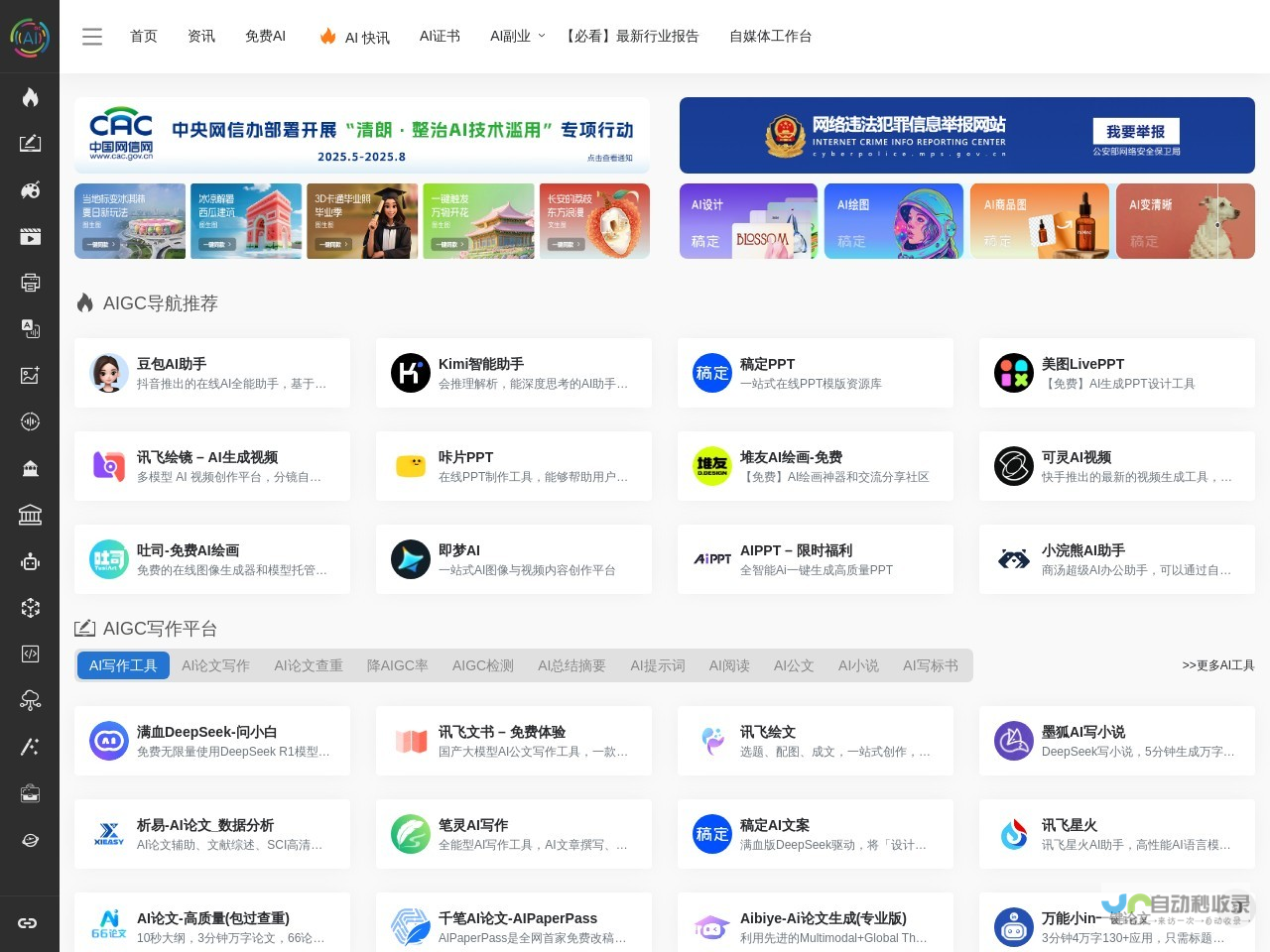This screenshot has height=952, width=1270.
Task: Click the 美图LivePPT colorful logo icon
Action: pyautogui.click(x=1014, y=373)
